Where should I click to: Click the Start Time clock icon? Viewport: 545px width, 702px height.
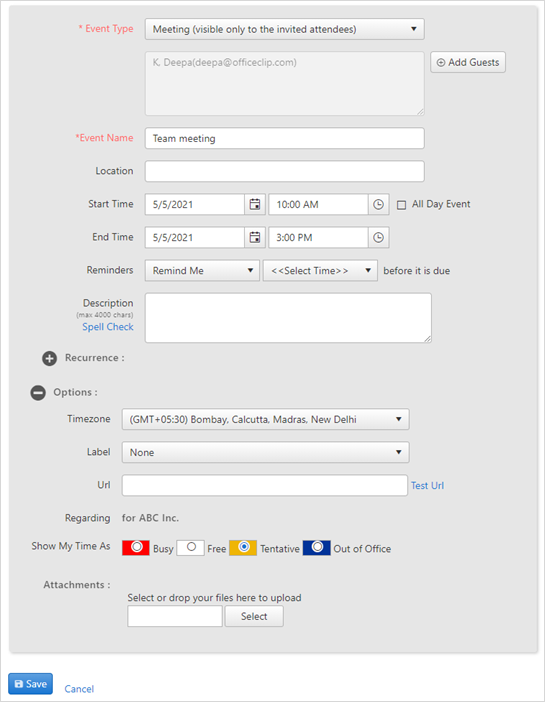click(378, 205)
